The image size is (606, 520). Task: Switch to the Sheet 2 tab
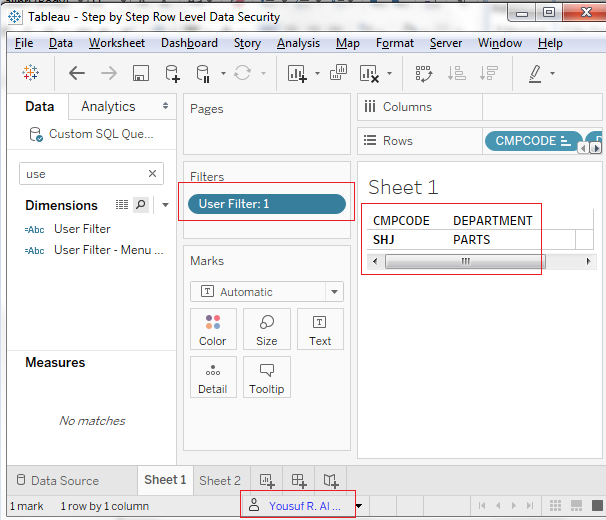pos(220,481)
